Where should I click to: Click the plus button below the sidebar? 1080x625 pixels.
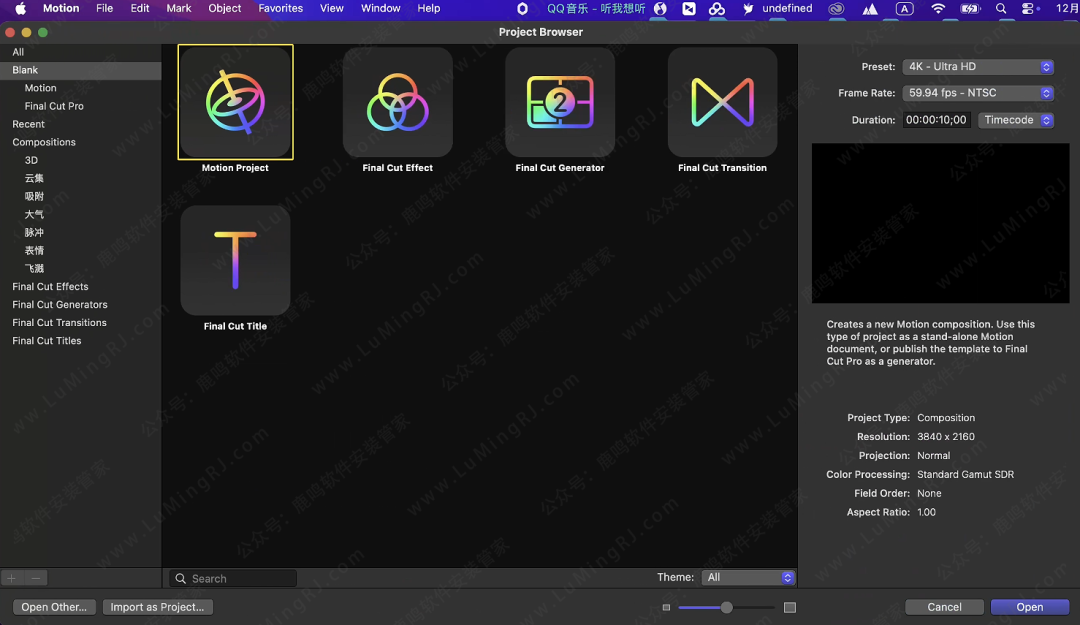(x=12, y=578)
